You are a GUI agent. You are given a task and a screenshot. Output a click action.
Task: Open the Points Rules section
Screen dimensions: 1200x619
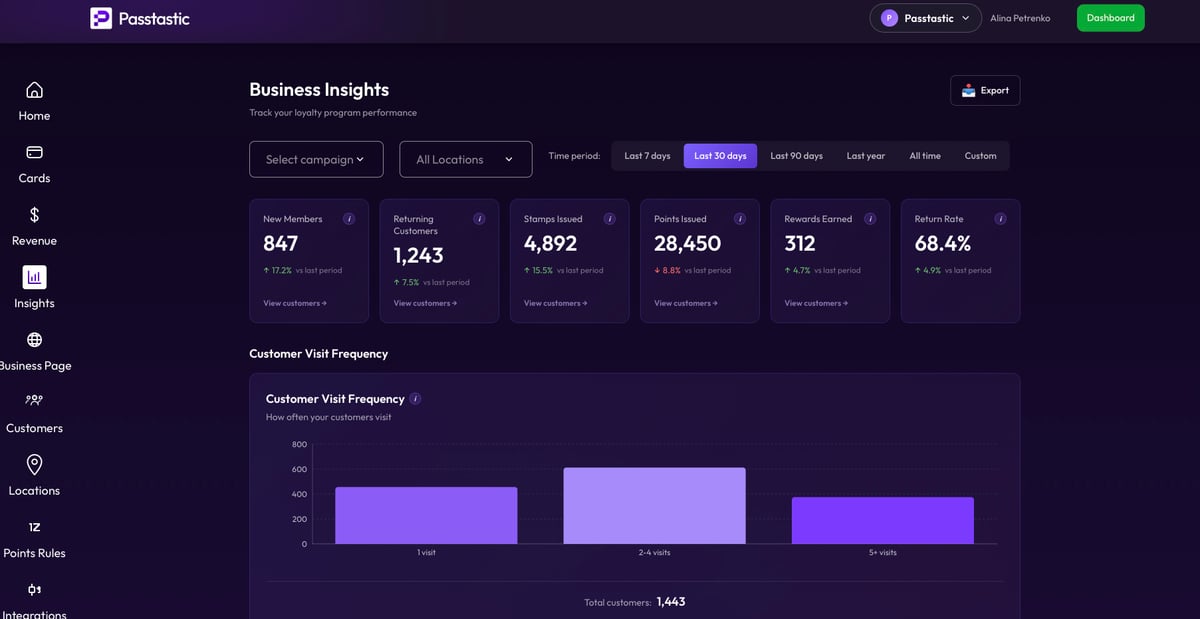pyautogui.click(x=34, y=540)
